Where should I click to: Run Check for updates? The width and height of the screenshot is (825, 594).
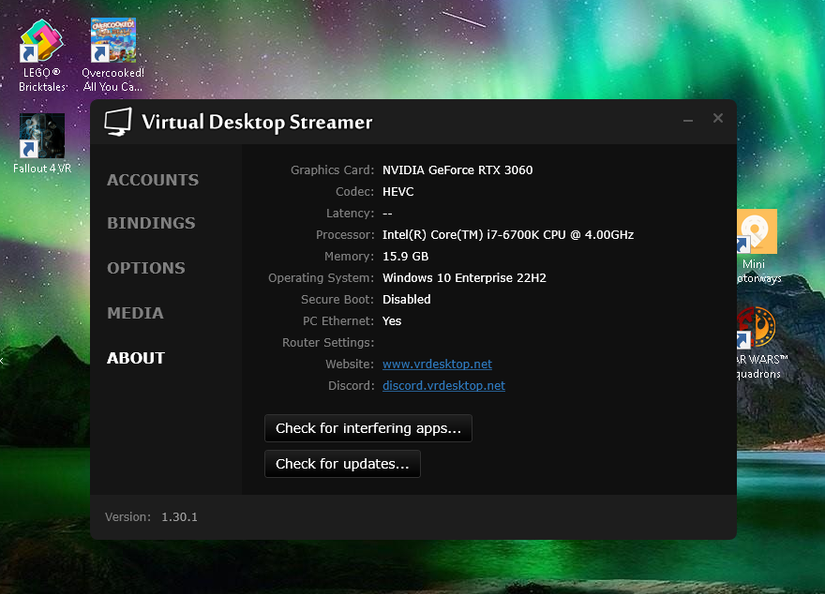point(342,463)
